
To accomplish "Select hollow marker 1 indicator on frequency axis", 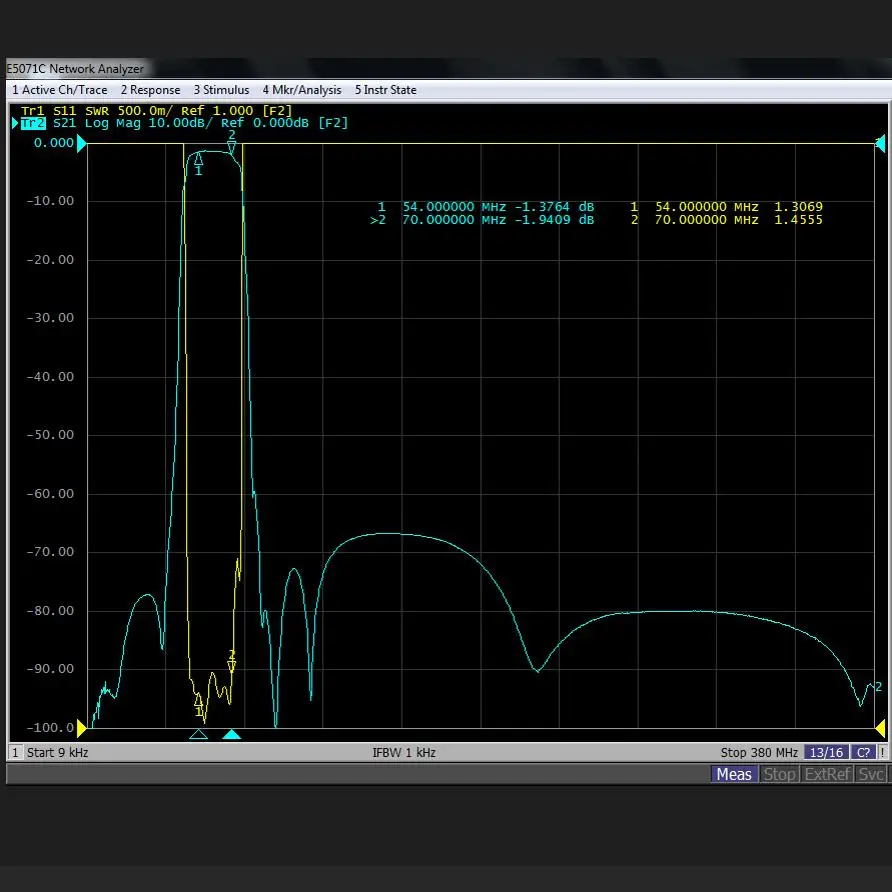I will pos(198,735).
